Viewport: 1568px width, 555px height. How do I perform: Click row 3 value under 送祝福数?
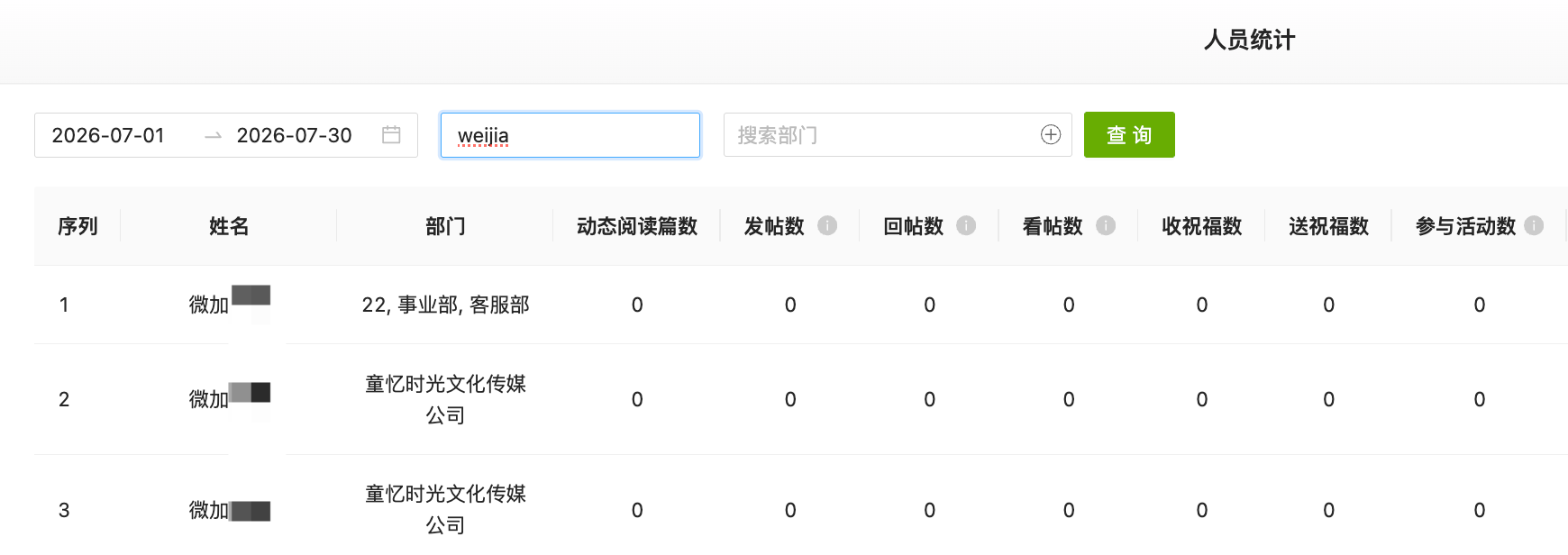1329,510
